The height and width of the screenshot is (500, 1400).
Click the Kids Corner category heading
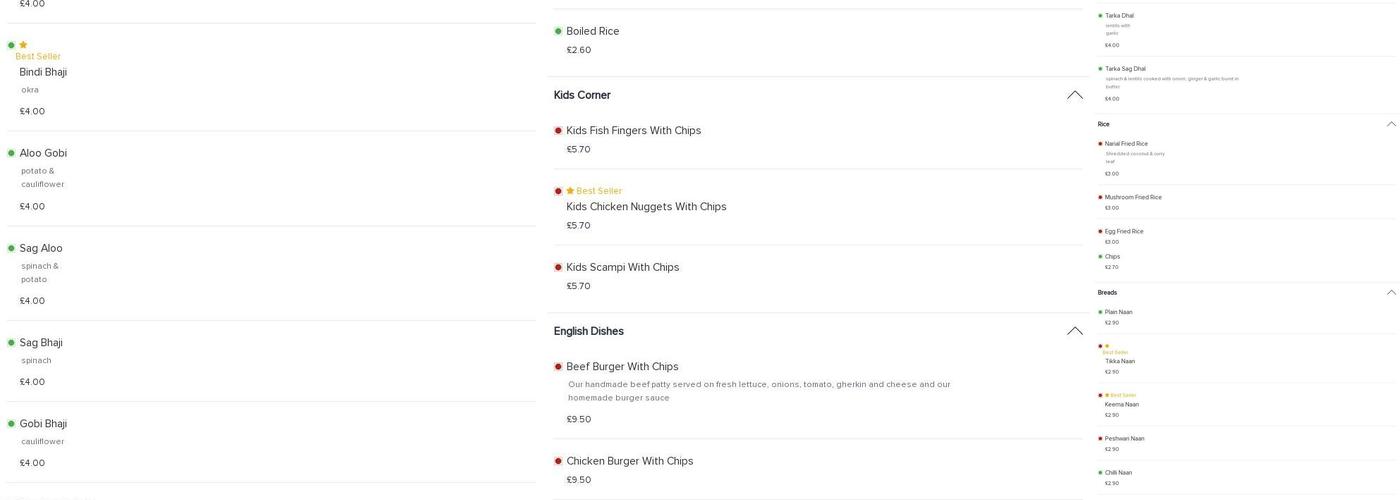point(582,95)
